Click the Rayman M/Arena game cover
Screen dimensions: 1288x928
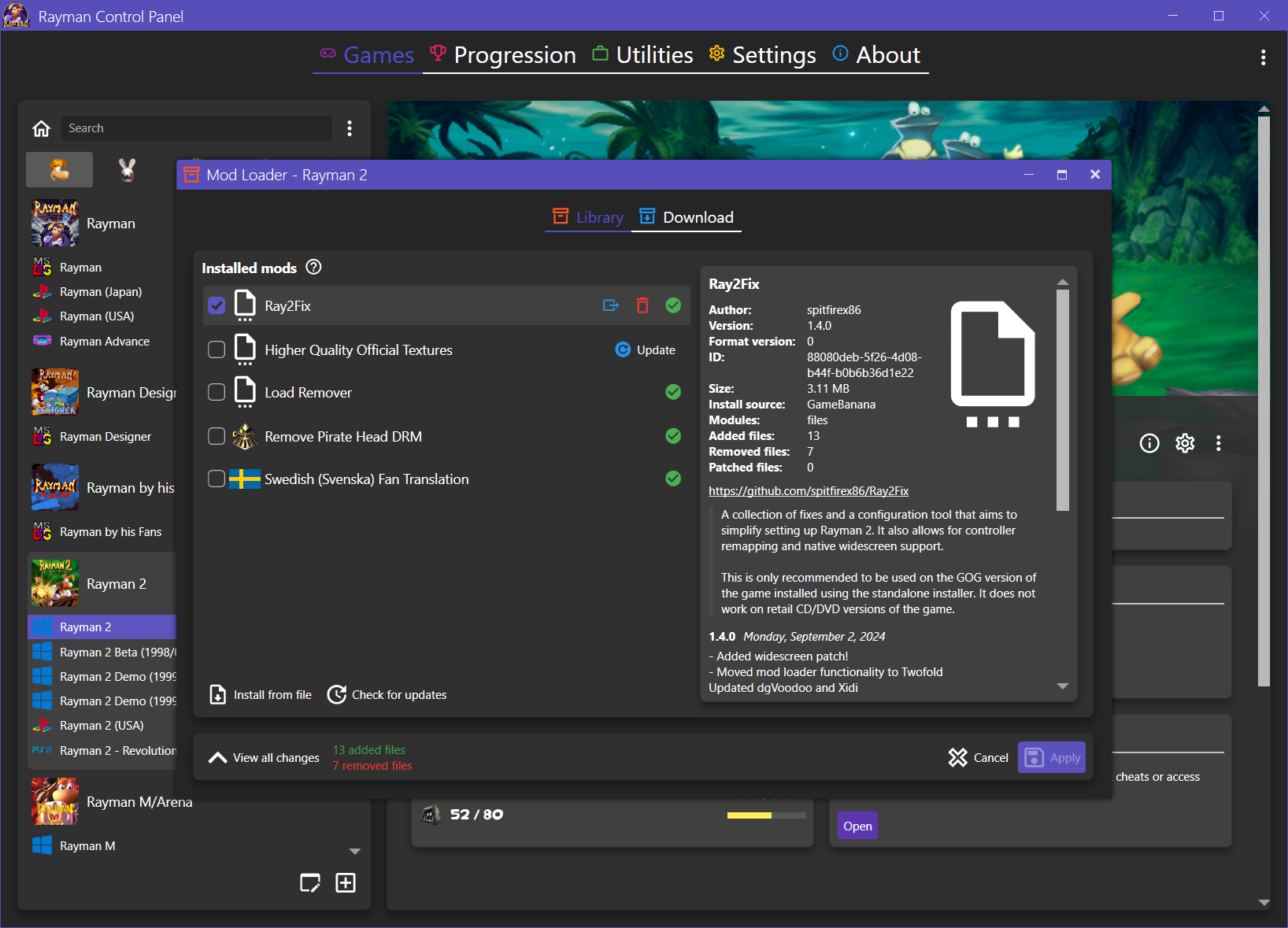pyautogui.click(x=55, y=801)
